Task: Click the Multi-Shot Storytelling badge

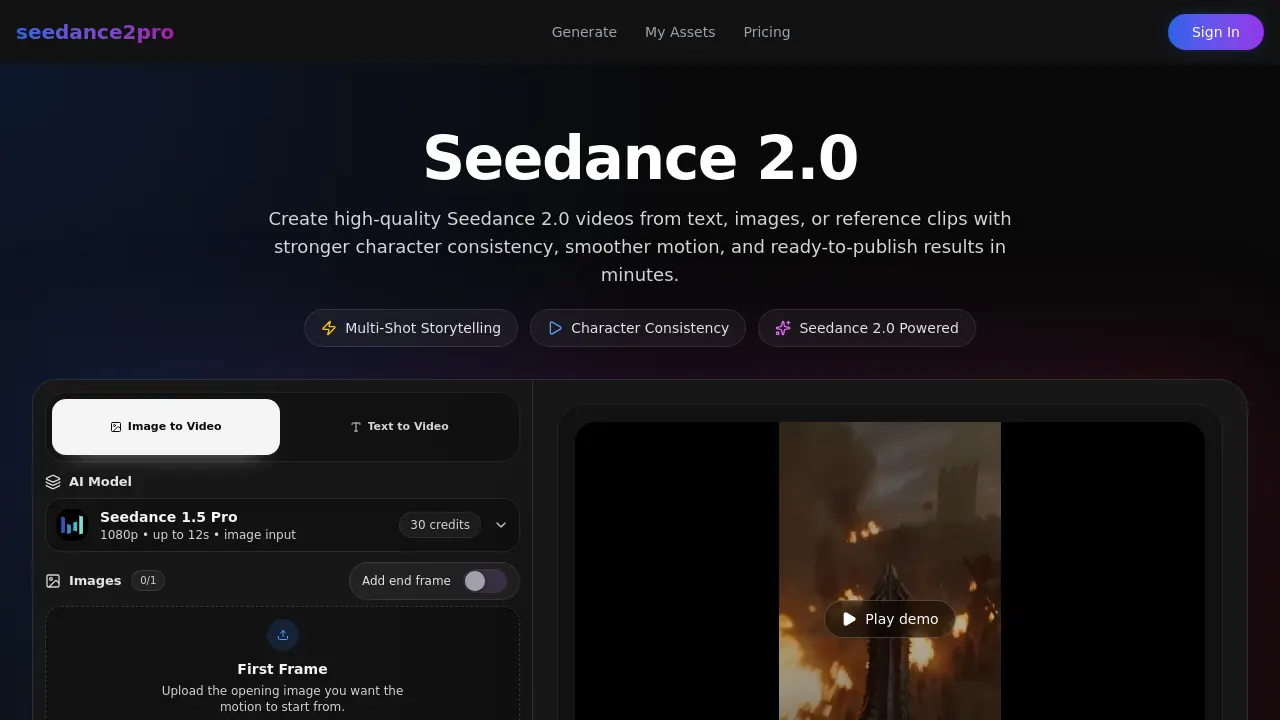Action: click(411, 328)
